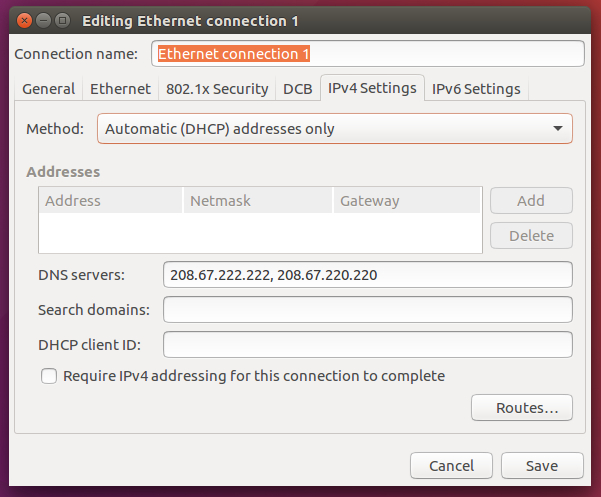Screen dimensions: 601x497
Task: Focus the DHCP client ID field
Action: pyautogui.click(x=367, y=345)
